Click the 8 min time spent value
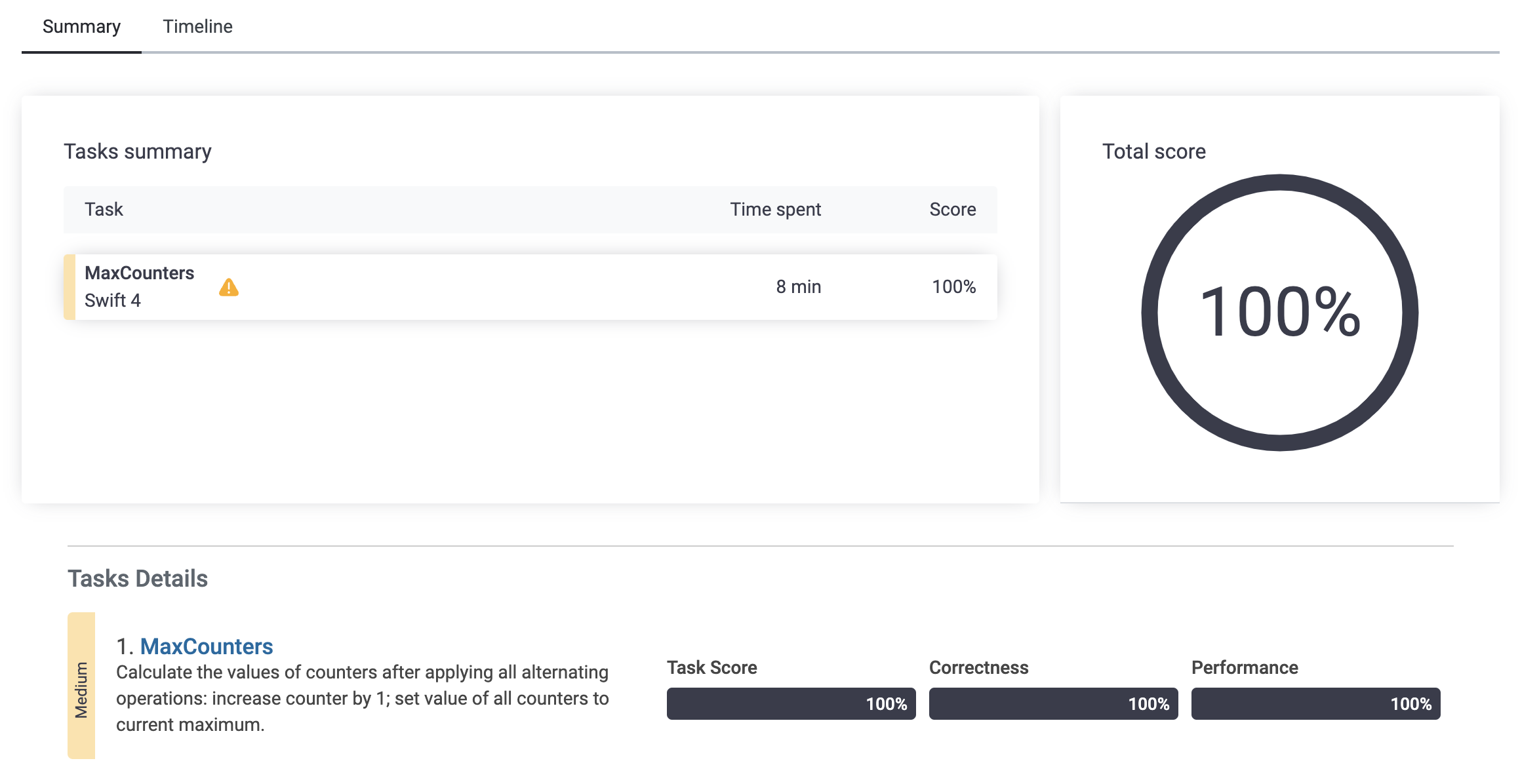This screenshot has height=784, width=1520. pyautogui.click(x=798, y=286)
